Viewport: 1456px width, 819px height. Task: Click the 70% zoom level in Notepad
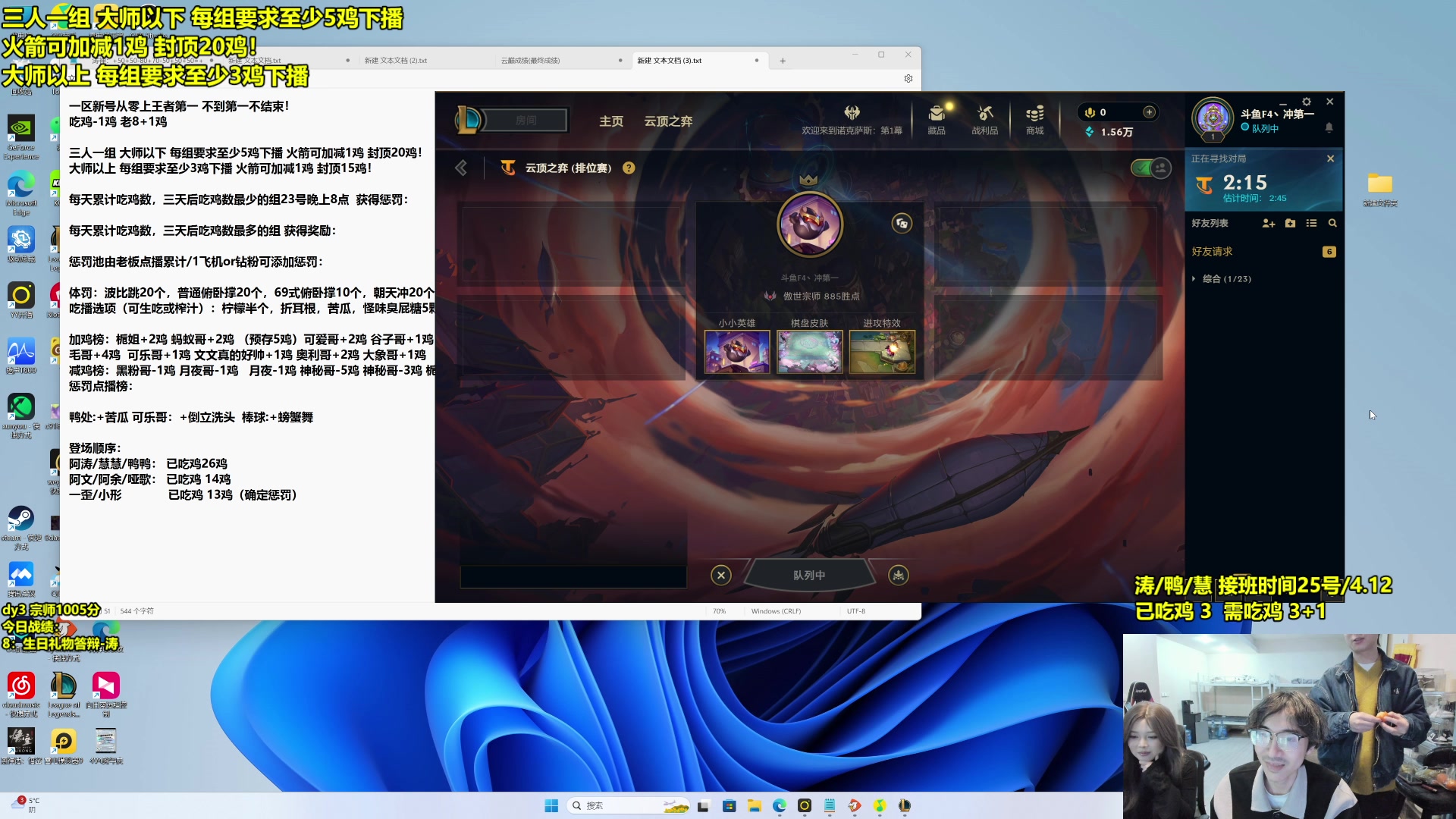point(719,611)
